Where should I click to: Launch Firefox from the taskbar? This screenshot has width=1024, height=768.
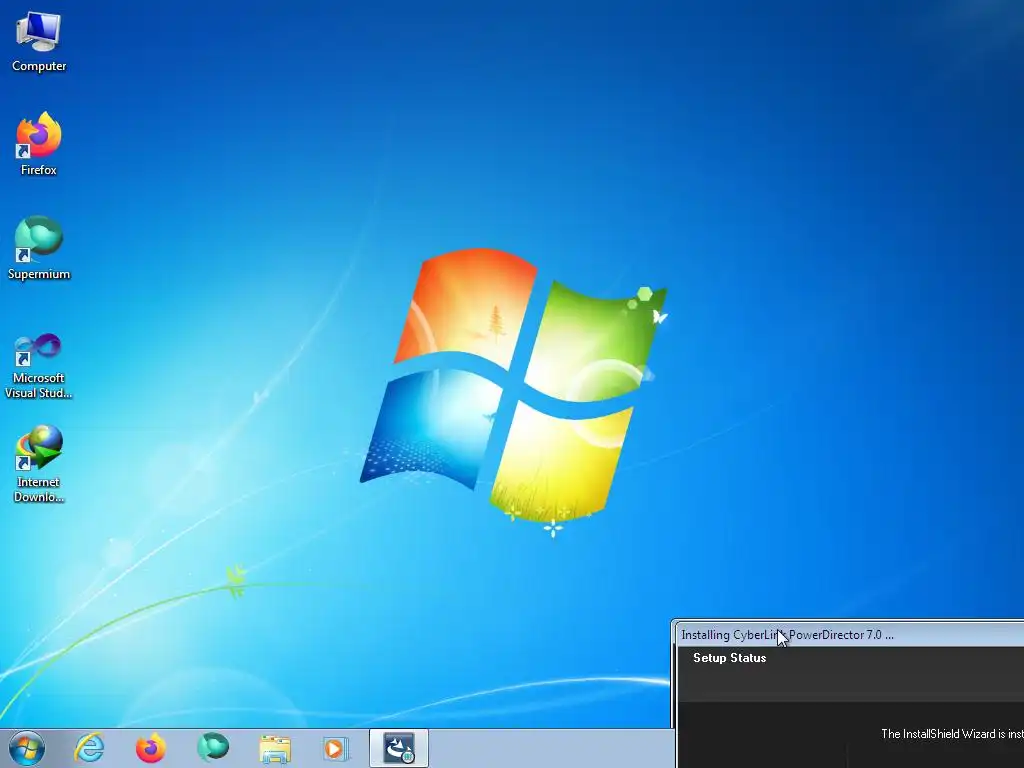tap(150, 748)
